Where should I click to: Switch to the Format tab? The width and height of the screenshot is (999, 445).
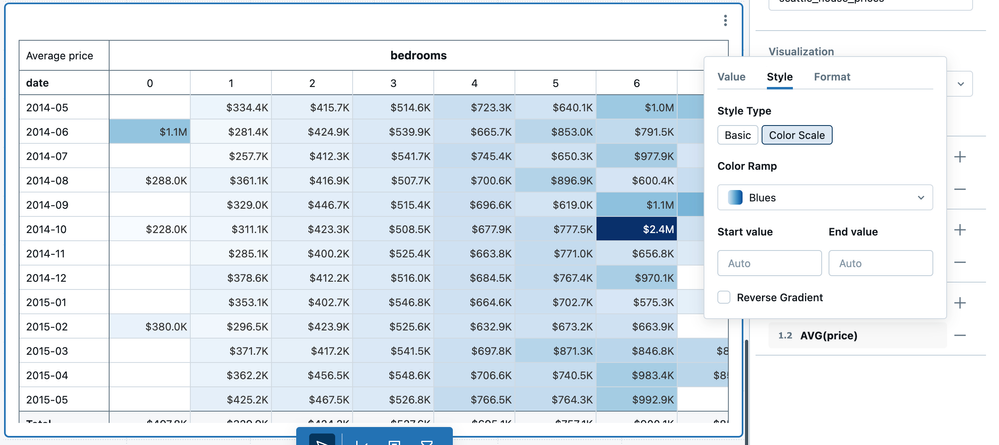pos(832,77)
